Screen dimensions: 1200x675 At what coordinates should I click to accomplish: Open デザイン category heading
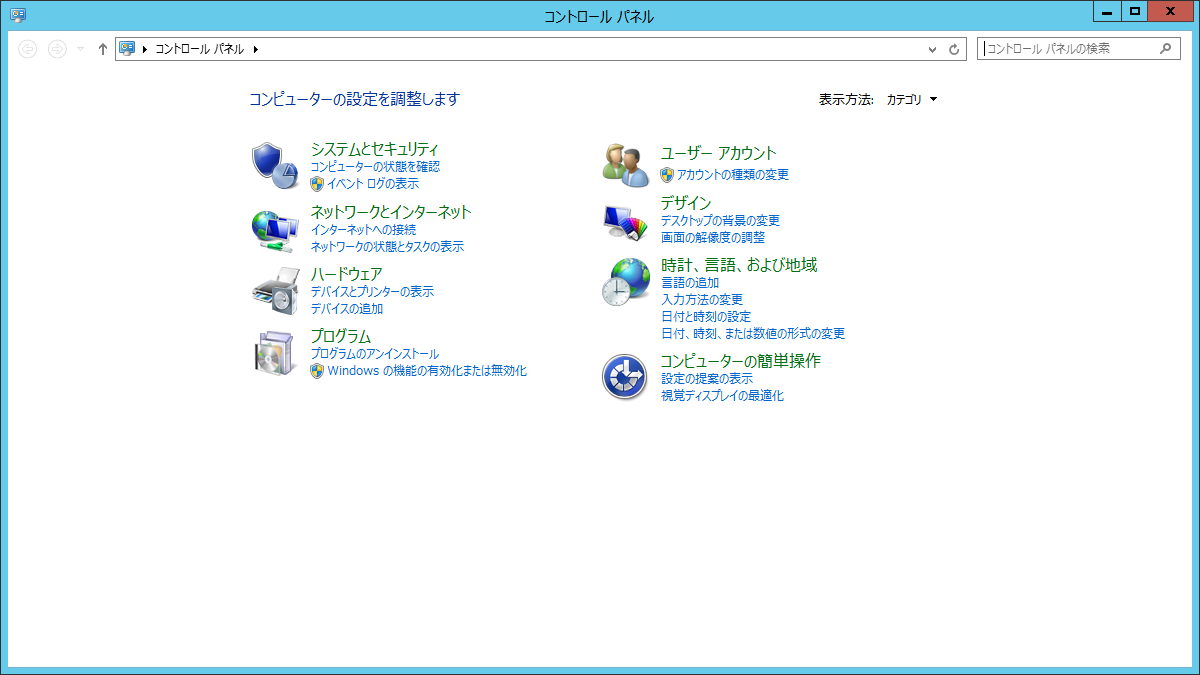686,203
